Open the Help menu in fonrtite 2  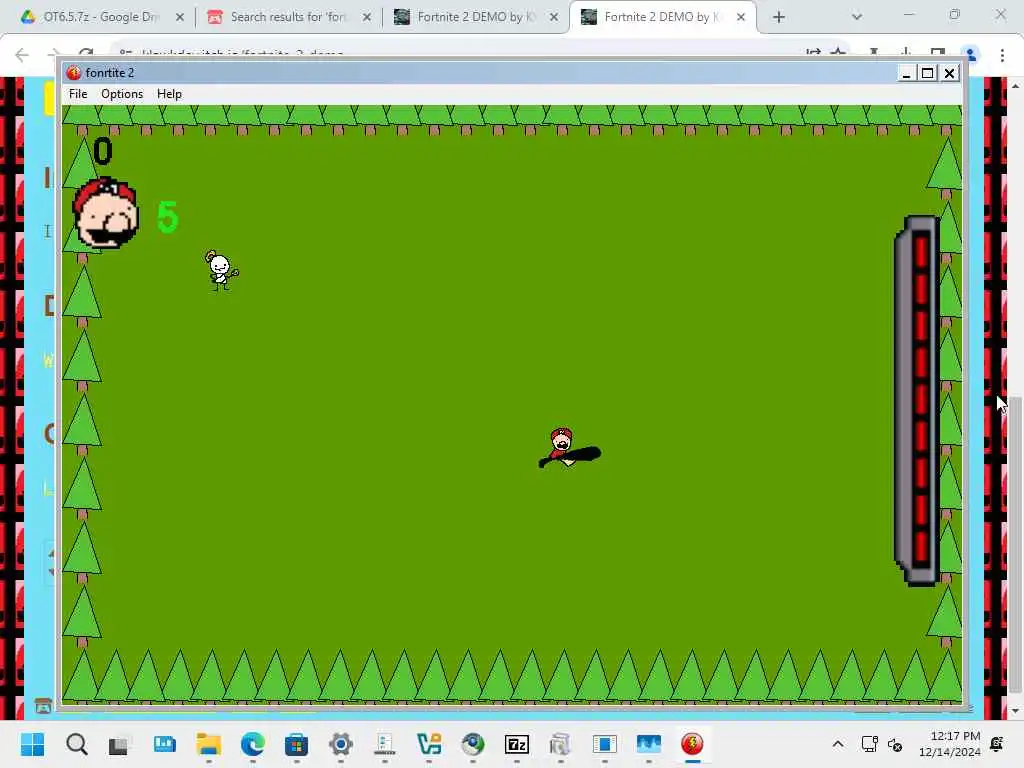pyautogui.click(x=169, y=94)
